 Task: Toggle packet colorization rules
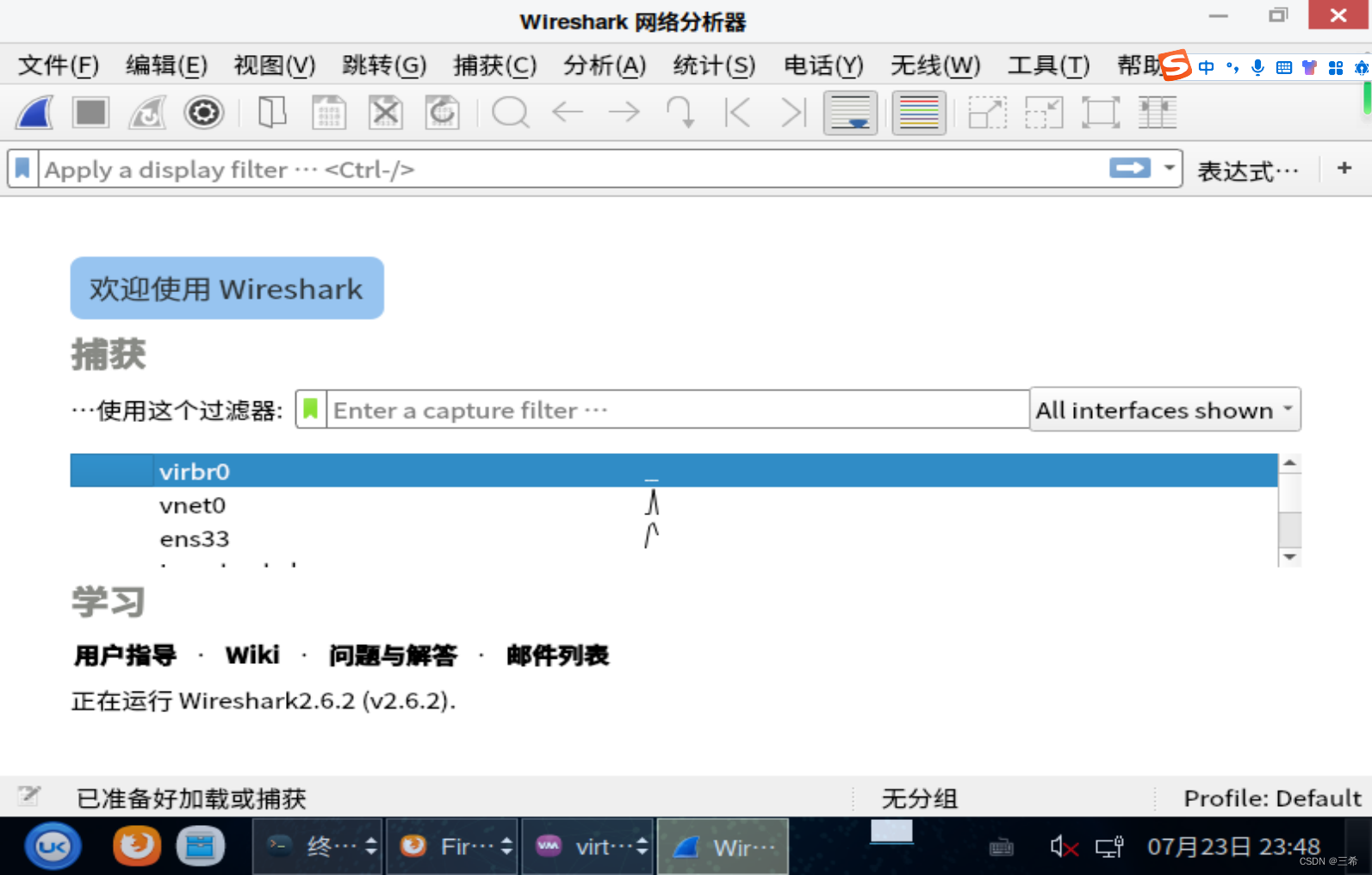click(919, 113)
